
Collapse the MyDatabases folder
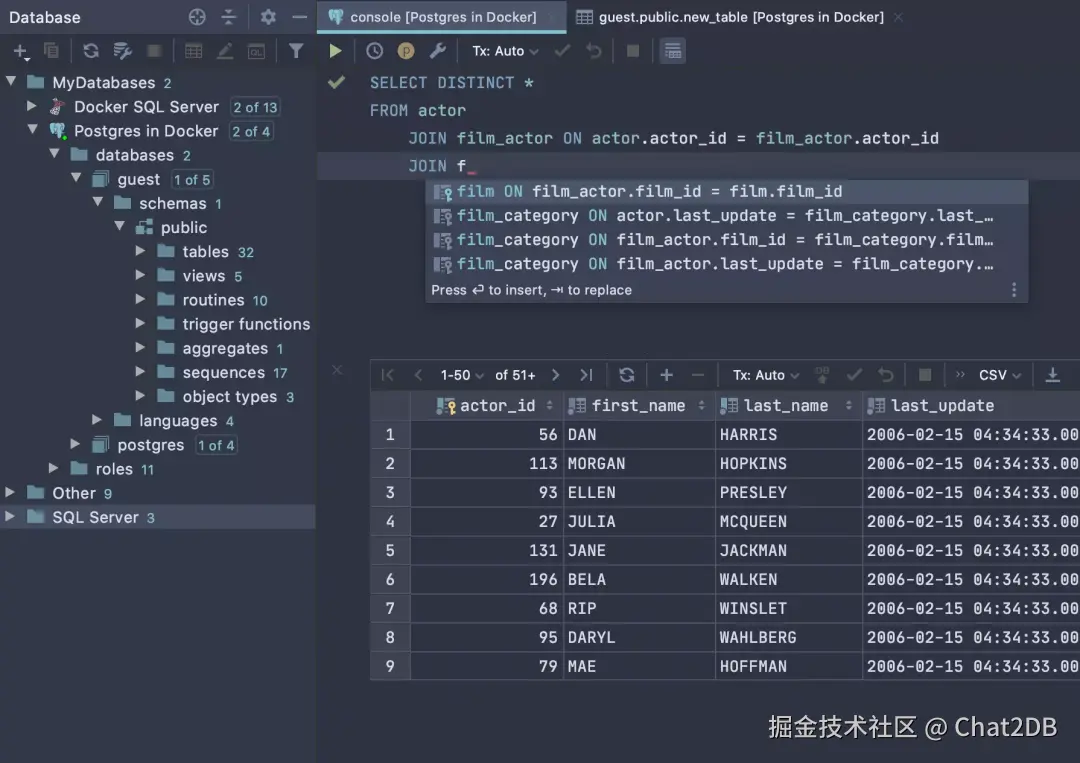[x=11, y=81]
